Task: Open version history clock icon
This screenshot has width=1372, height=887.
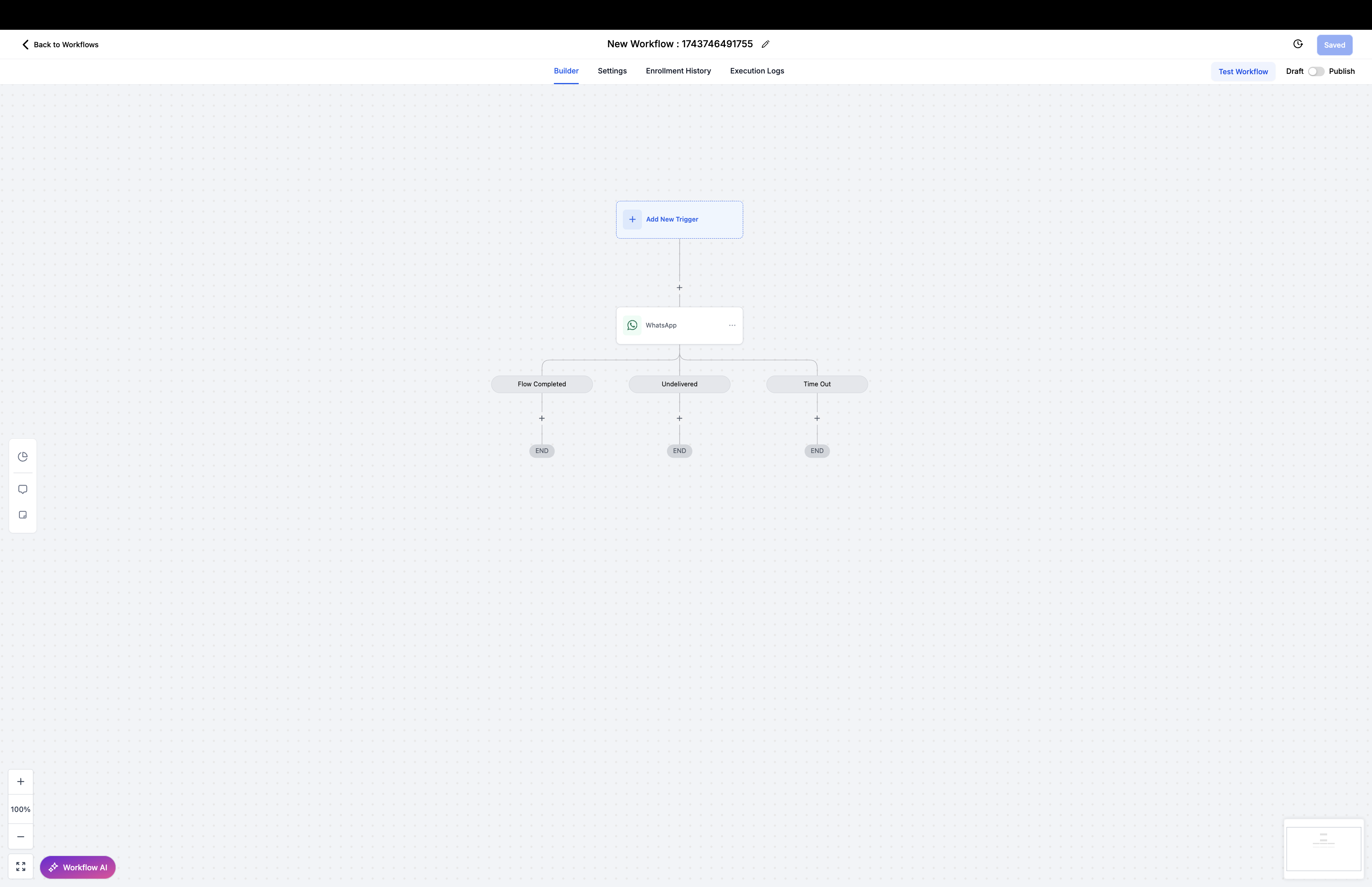Action: pos(1298,44)
